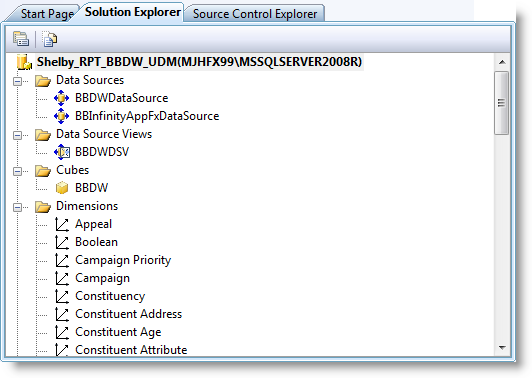The height and width of the screenshot is (378, 532).
Task: Open the Source Control Explorer tab
Action: (255, 14)
